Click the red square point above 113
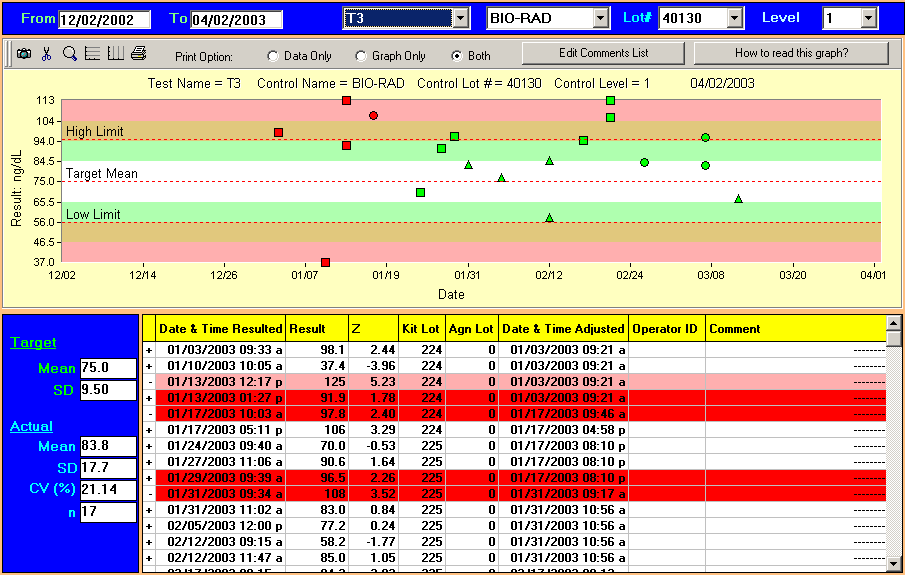Screen dimensions: 905x575 (346, 100)
